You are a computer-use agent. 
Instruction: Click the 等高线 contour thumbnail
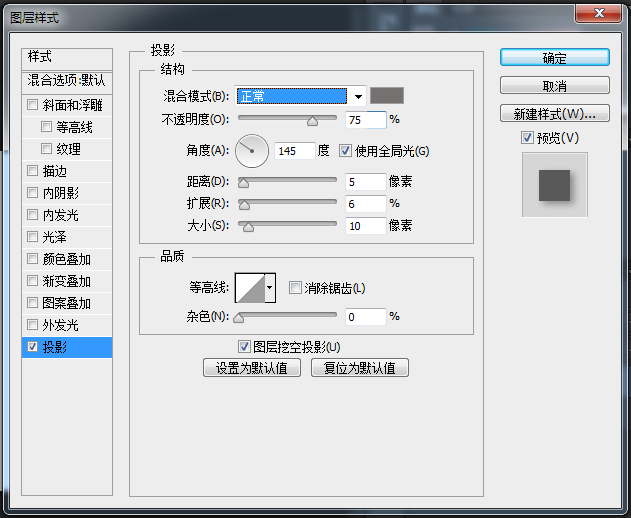250,288
